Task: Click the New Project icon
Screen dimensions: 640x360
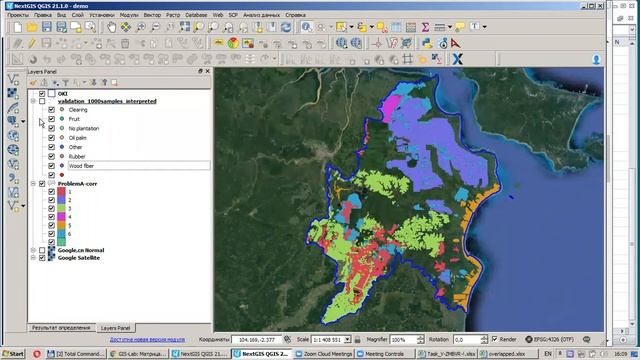Action: (18, 27)
